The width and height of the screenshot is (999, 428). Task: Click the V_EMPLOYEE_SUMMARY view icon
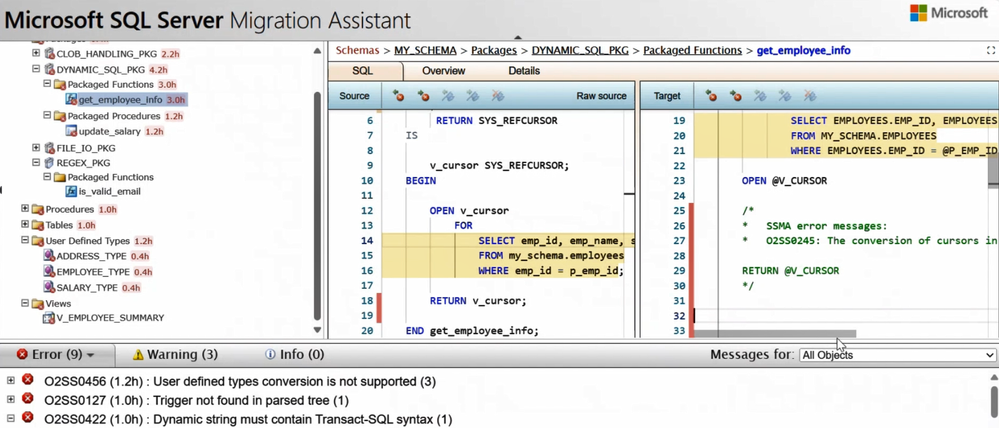coord(49,317)
